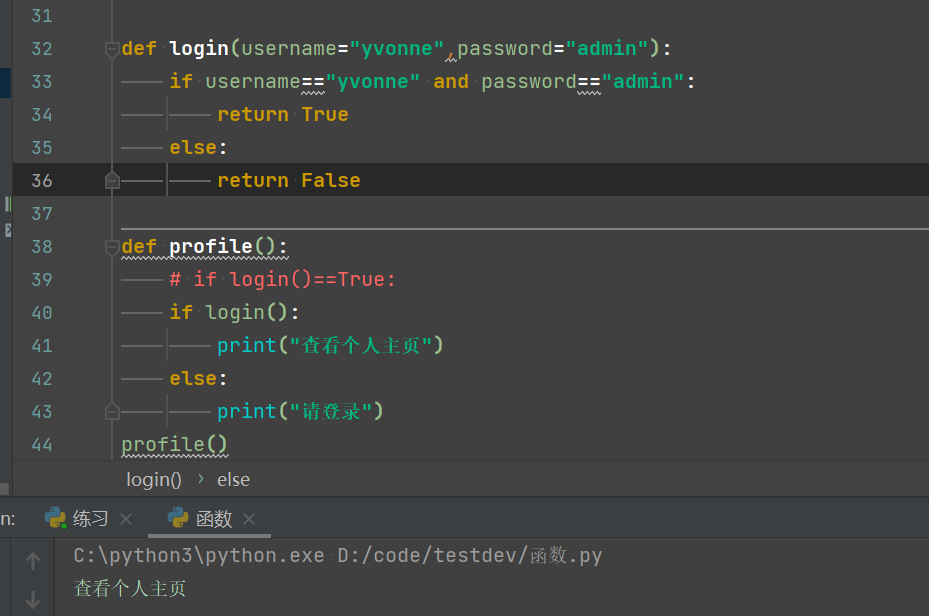Image resolution: width=929 pixels, height=616 pixels.
Task: Click the breadcrumb chevron between login() and else
Action: (x=200, y=480)
